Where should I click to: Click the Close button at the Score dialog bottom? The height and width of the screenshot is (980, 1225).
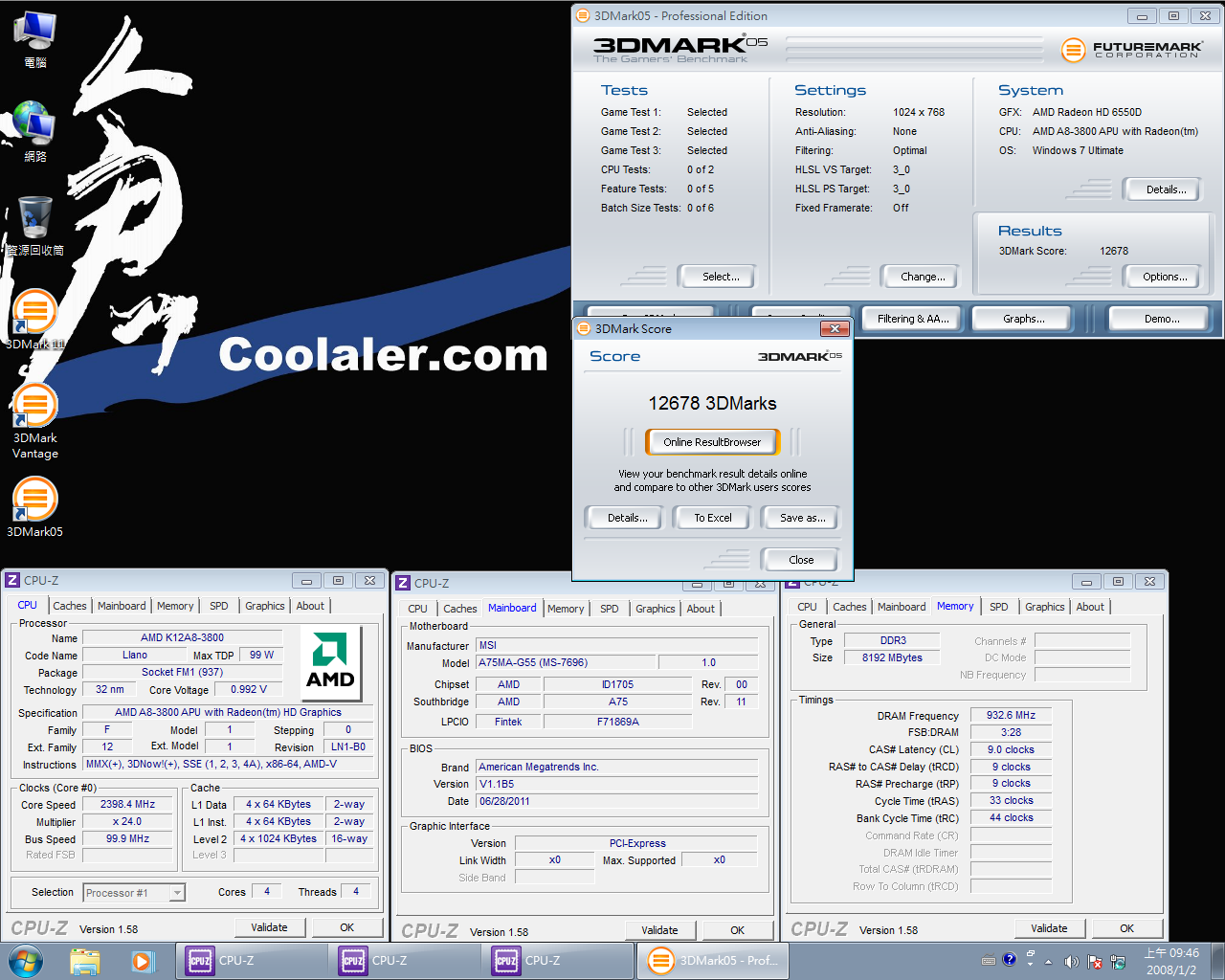tap(800, 560)
